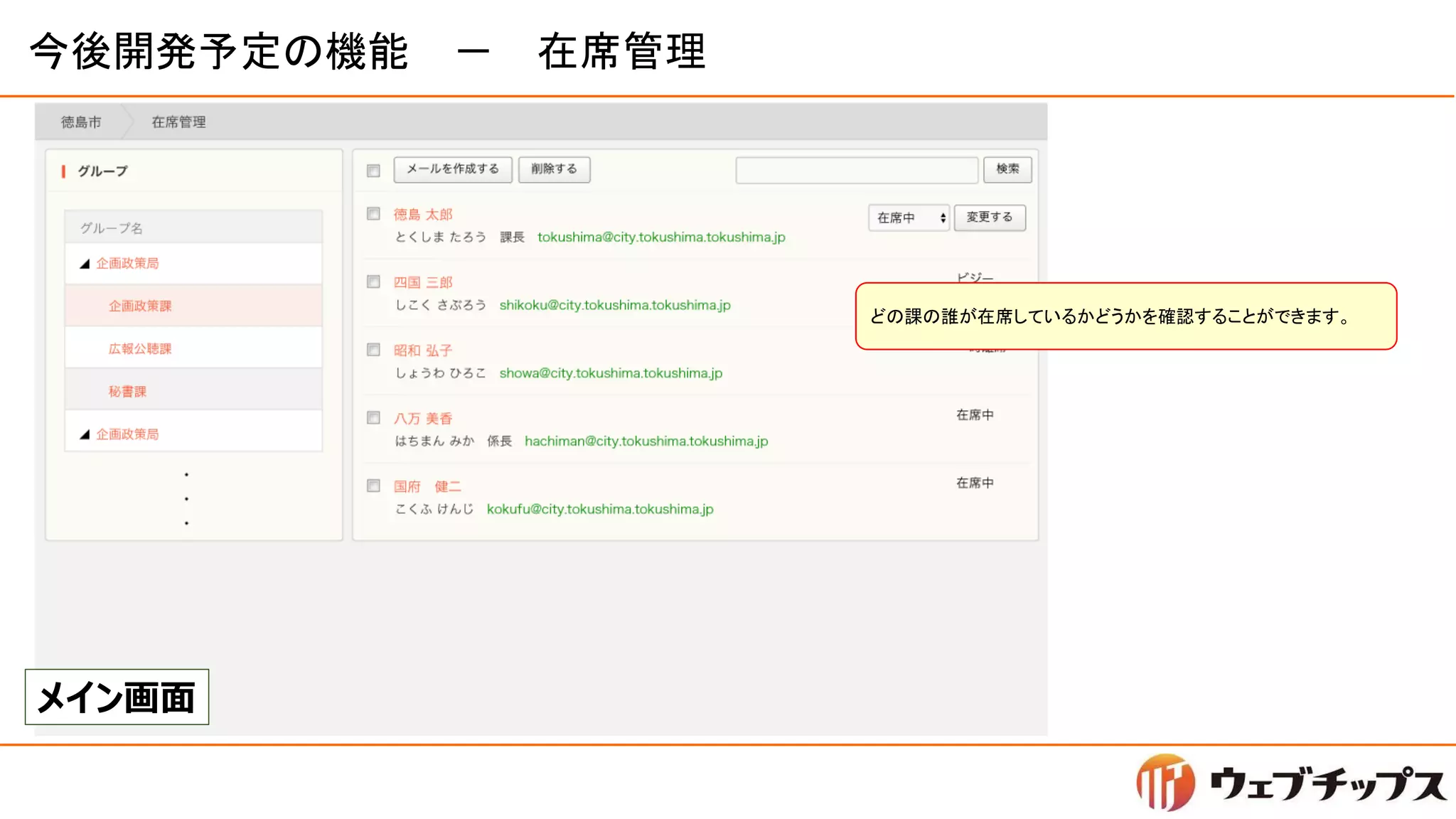Click 在席中 status of 国府 健二
This screenshot has height=819, width=1456.
coord(975,483)
